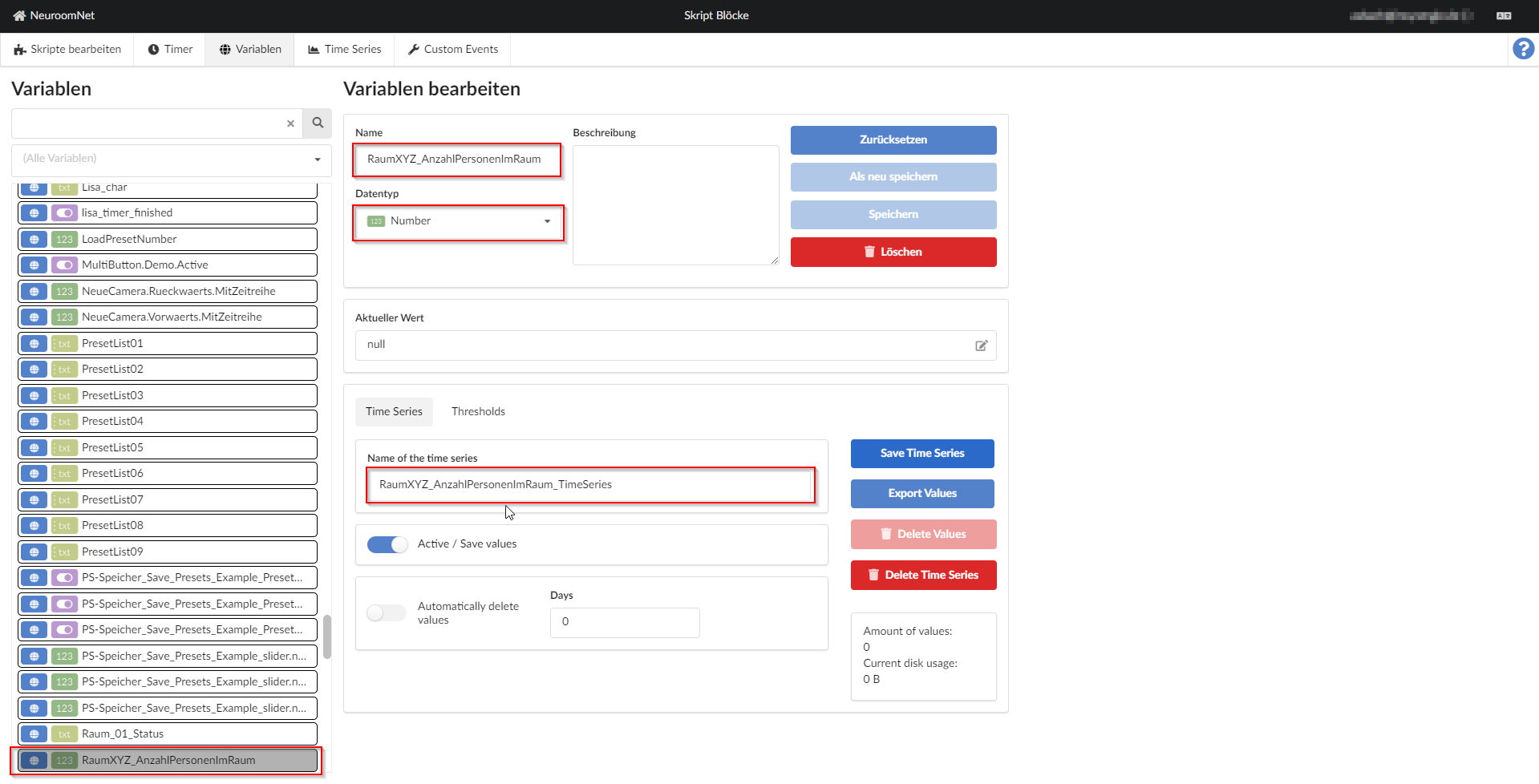
Task: Click the search magnifier icon
Action: (318, 123)
